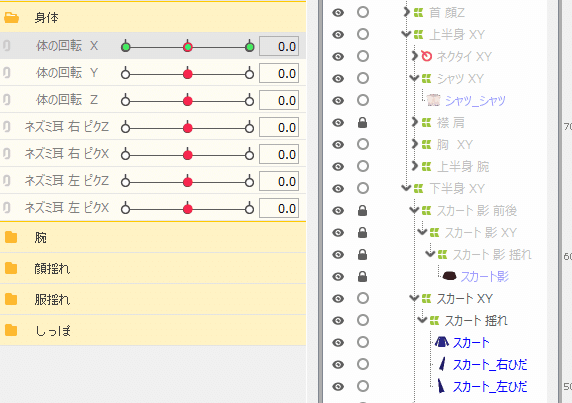This screenshot has height=403, width=572.
Task: Toggle the lock circle for 首 顔Z
Action: coord(363,12)
